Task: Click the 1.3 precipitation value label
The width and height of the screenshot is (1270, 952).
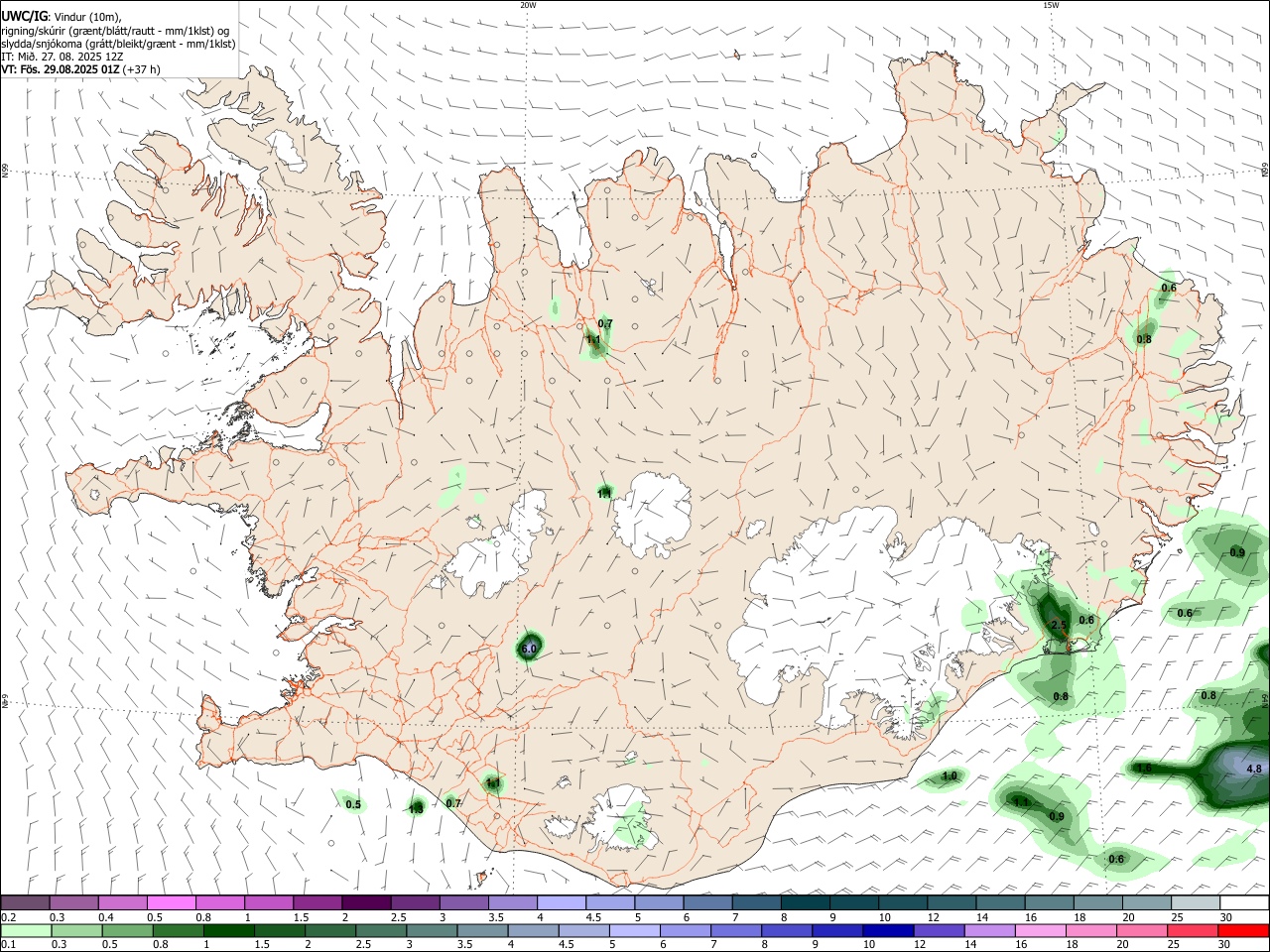Action: click(416, 809)
